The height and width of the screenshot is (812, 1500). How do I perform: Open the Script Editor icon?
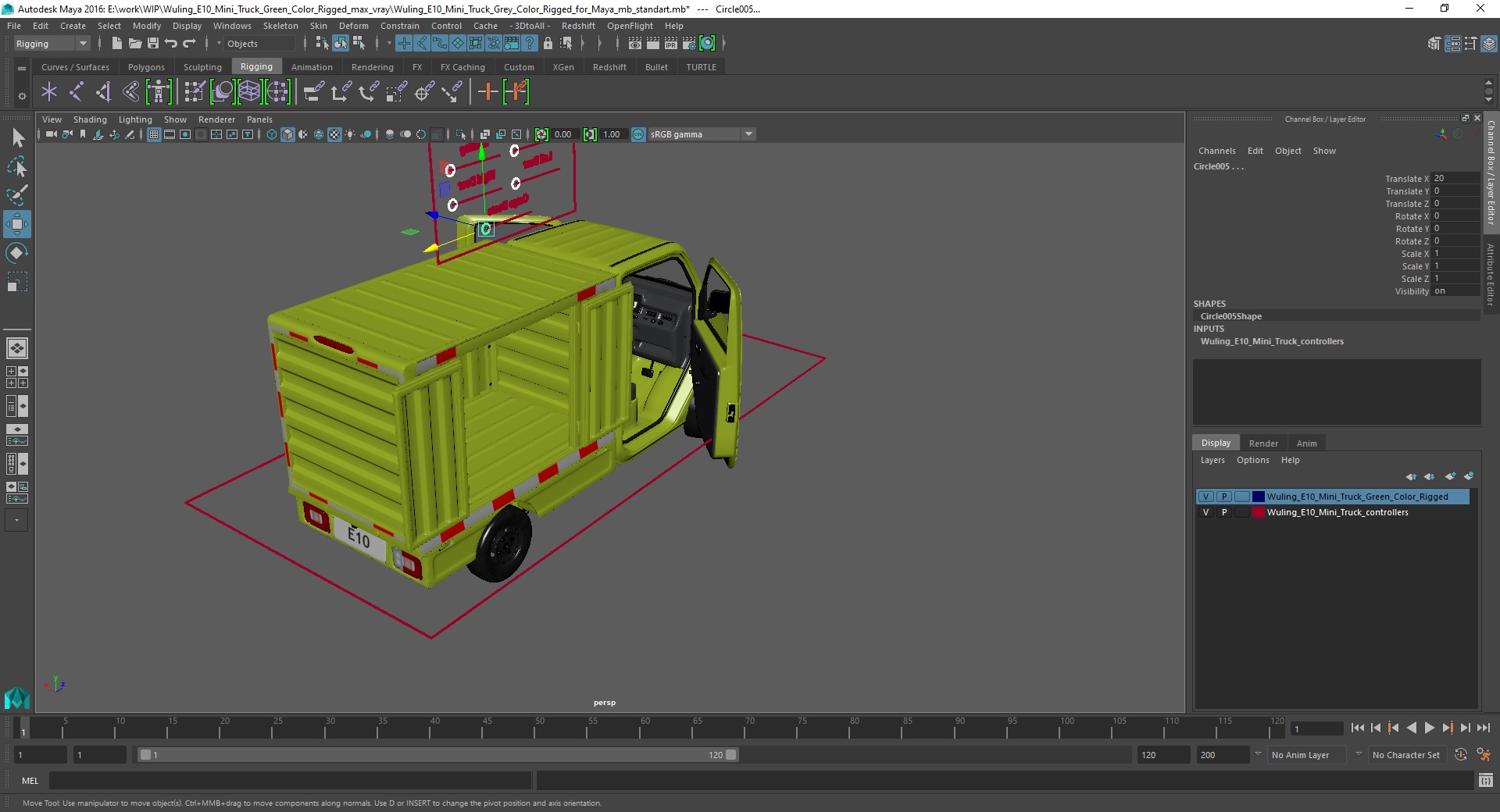pyautogui.click(x=1486, y=780)
